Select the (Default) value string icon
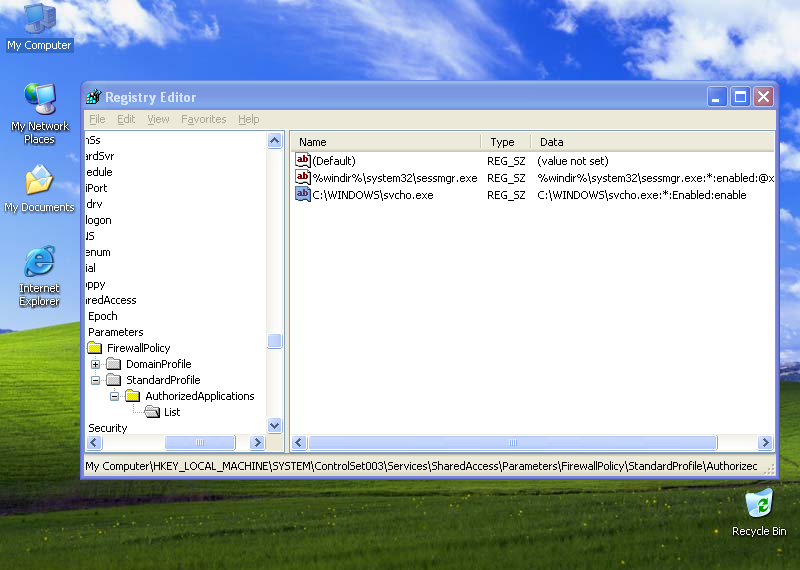This screenshot has height=570, width=800. (x=303, y=160)
